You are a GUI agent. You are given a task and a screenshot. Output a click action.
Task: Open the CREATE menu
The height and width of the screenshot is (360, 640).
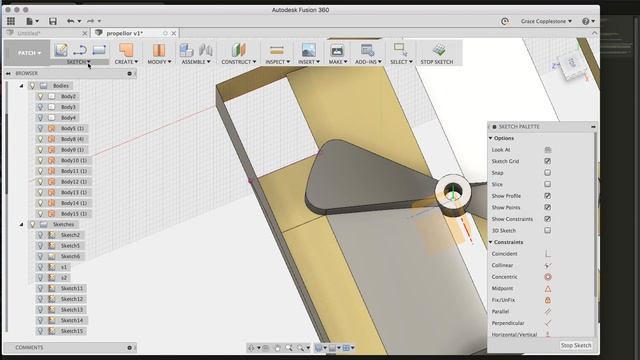126,62
